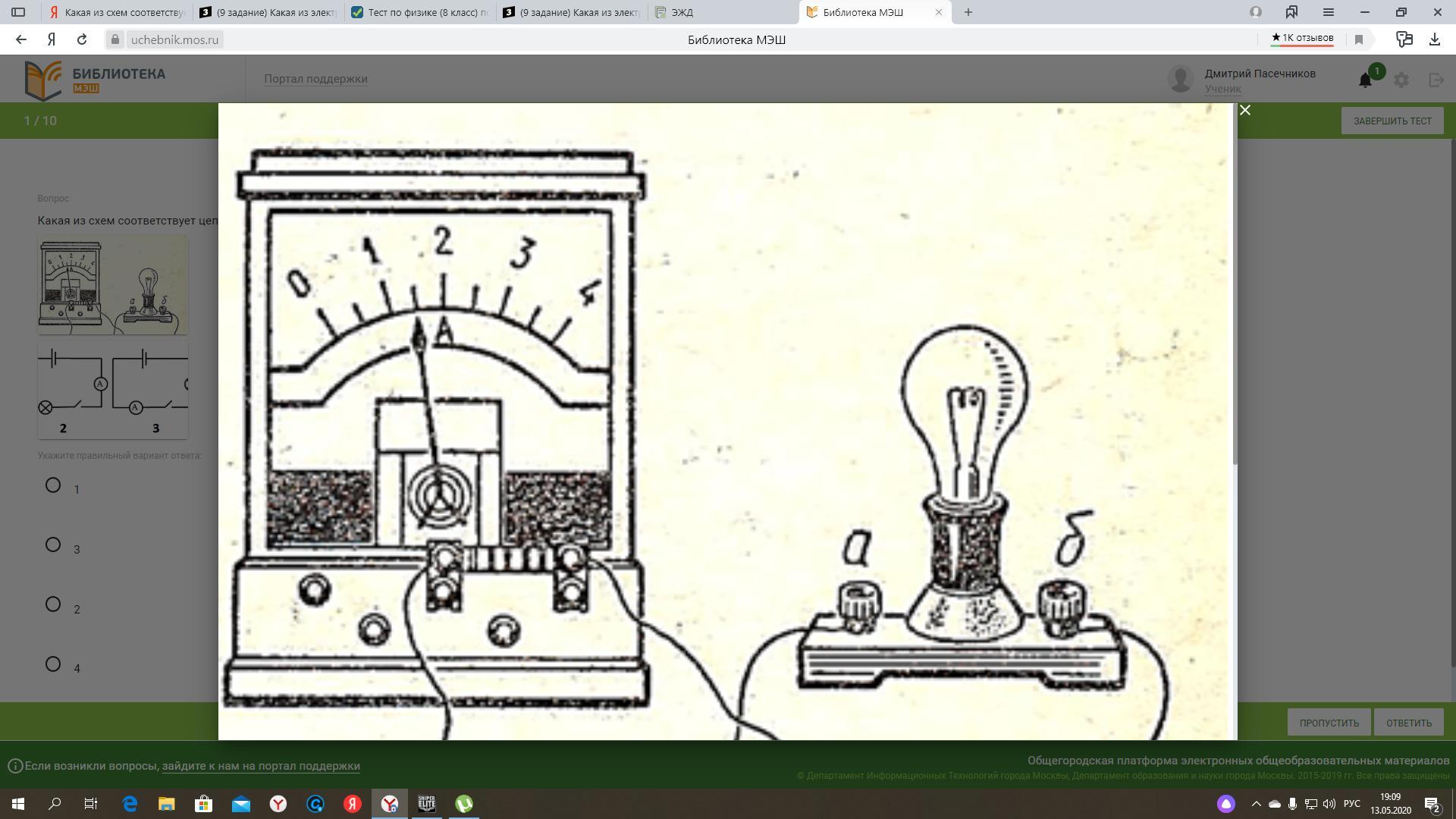Click the uchebnik.mos.ru address field
The width and height of the screenshot is (1456, 819).
(174, 39)
